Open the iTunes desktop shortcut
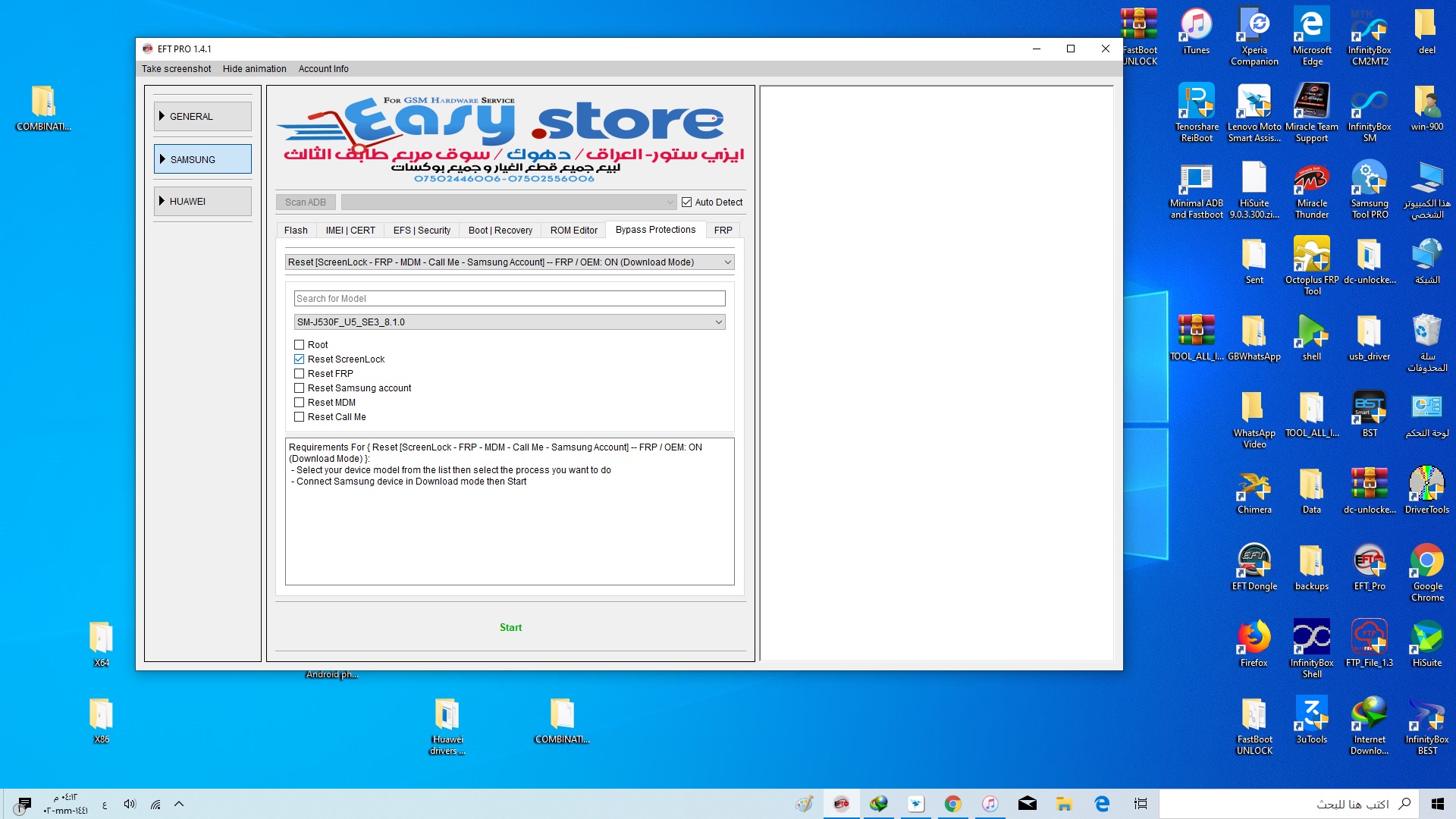 1197,32
